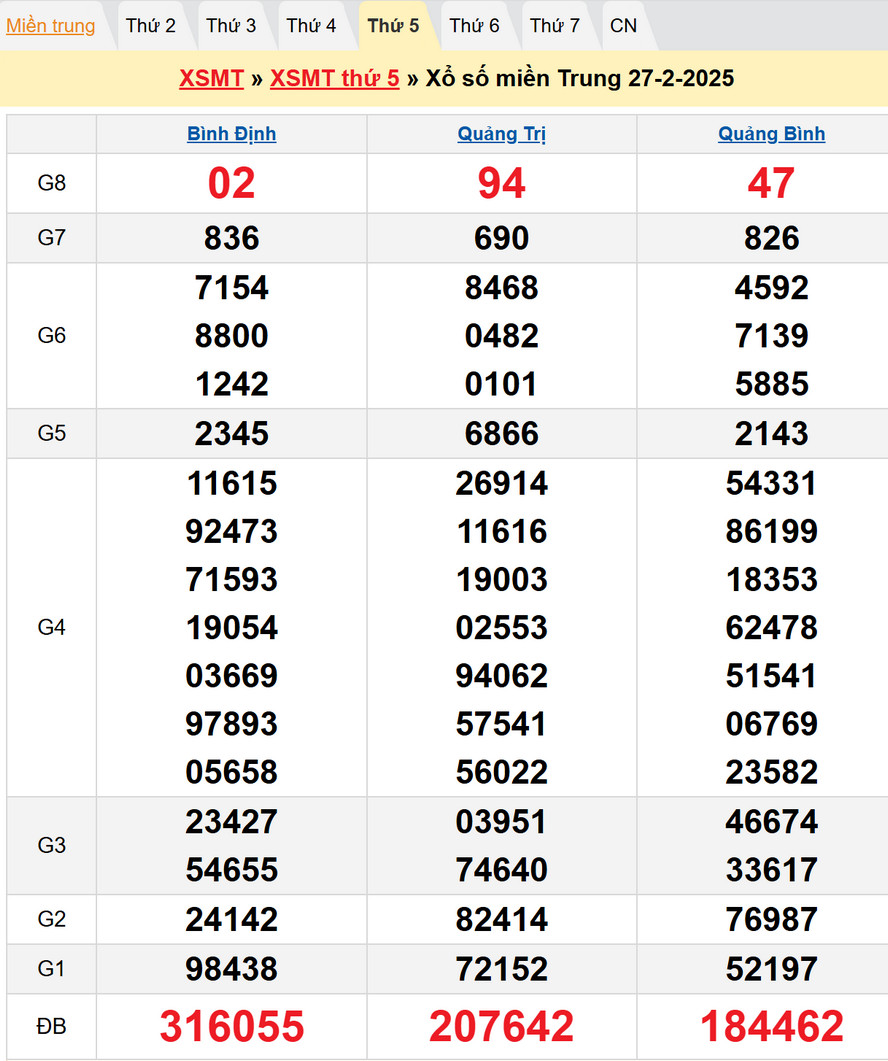The image size is (888, 1061).
Task: Open the Quảng Trị province link
Action: (502, 134)
